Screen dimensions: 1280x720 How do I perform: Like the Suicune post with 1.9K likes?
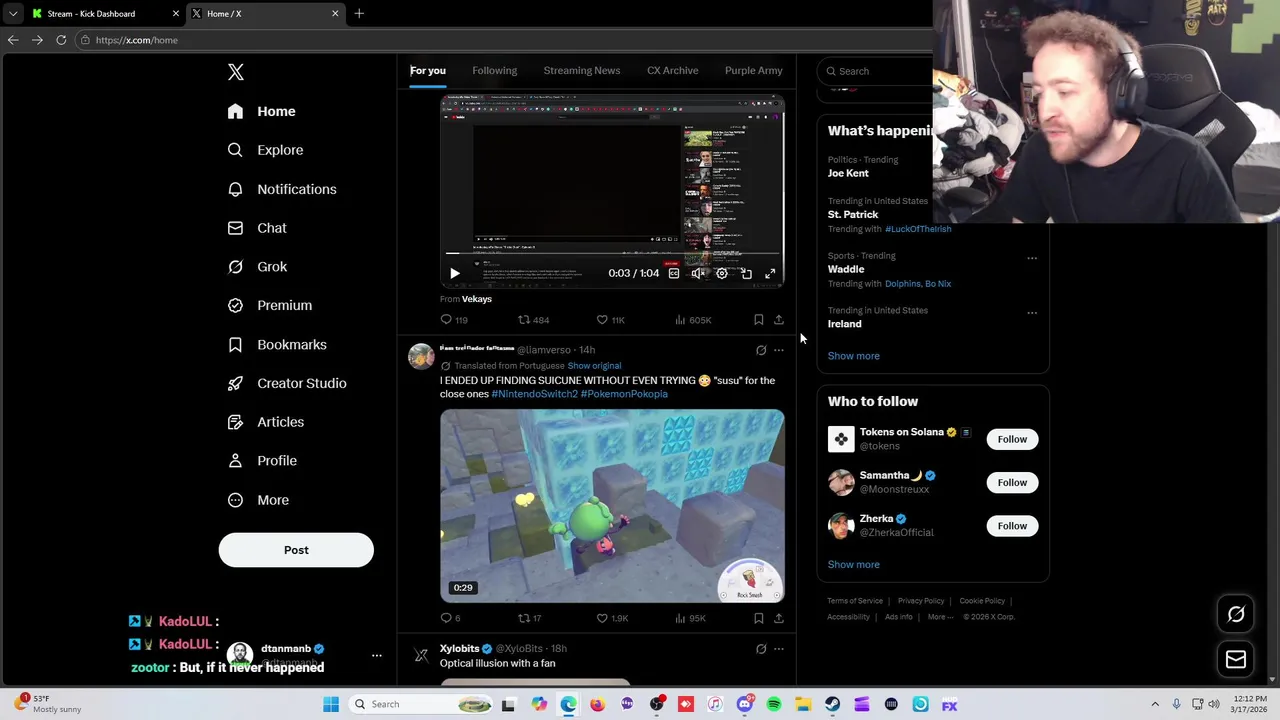coord(612,618)
